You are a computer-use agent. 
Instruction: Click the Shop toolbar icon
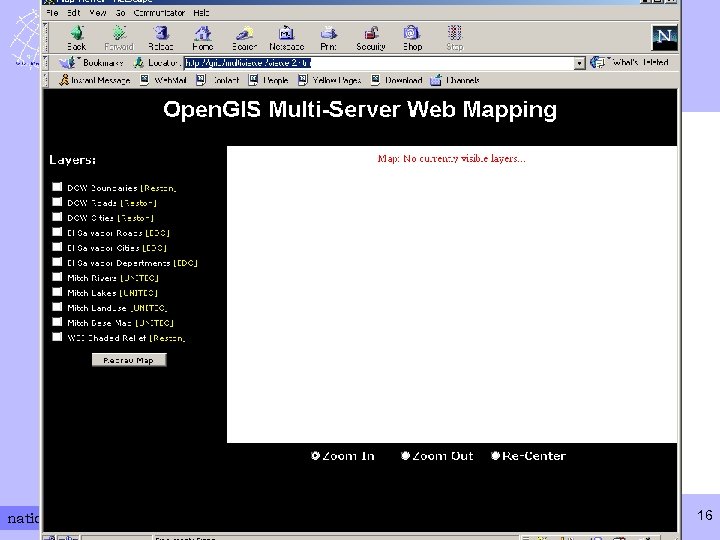click(x=412, y=33)
